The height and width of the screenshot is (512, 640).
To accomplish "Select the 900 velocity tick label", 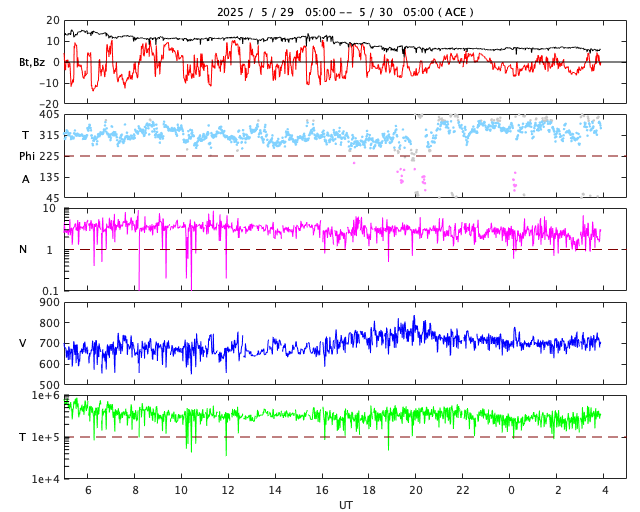I will [49, 303].
